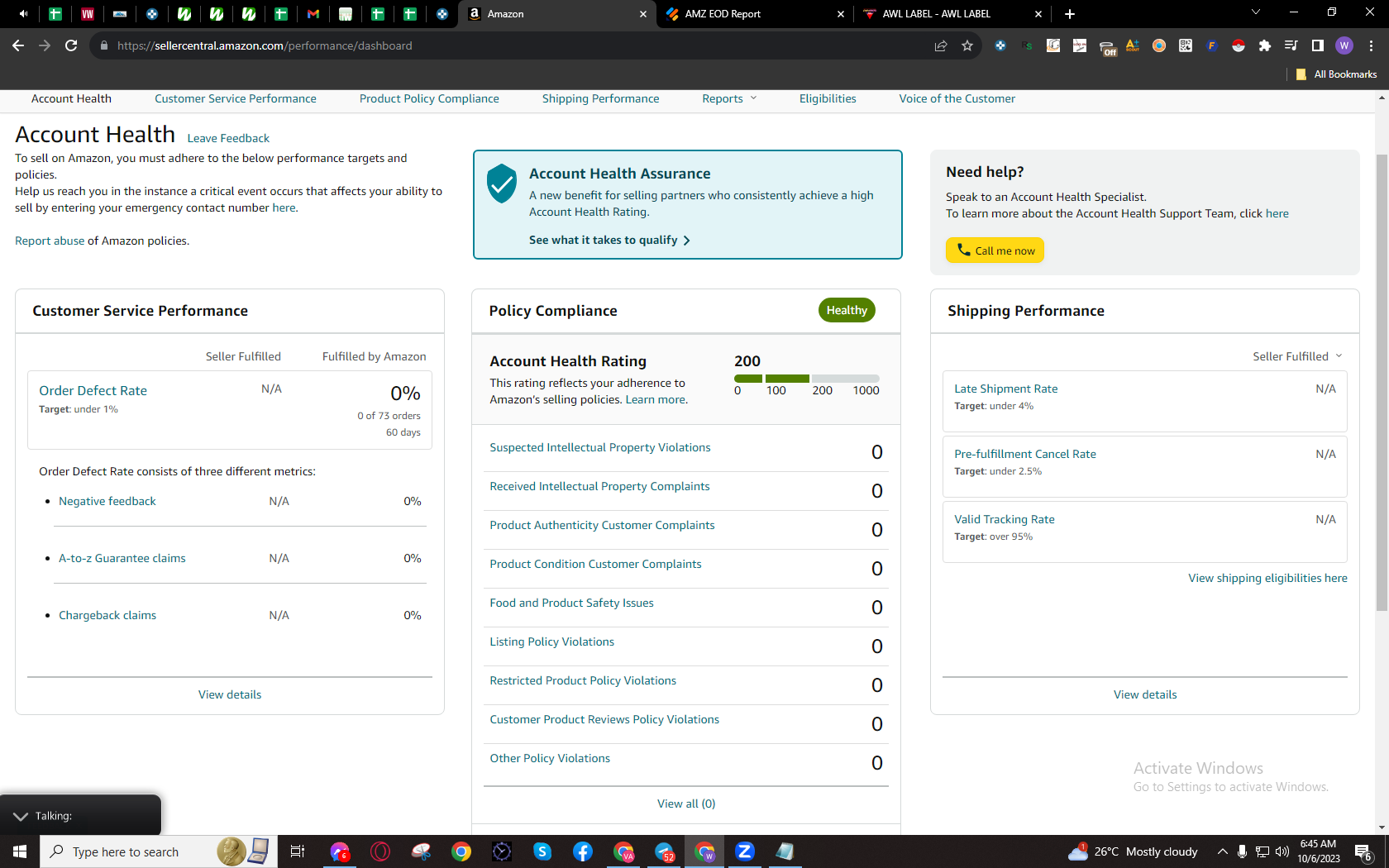Open the Gmail pinned tab
This screenshot has height=868, width=1389.
(313, 14)
